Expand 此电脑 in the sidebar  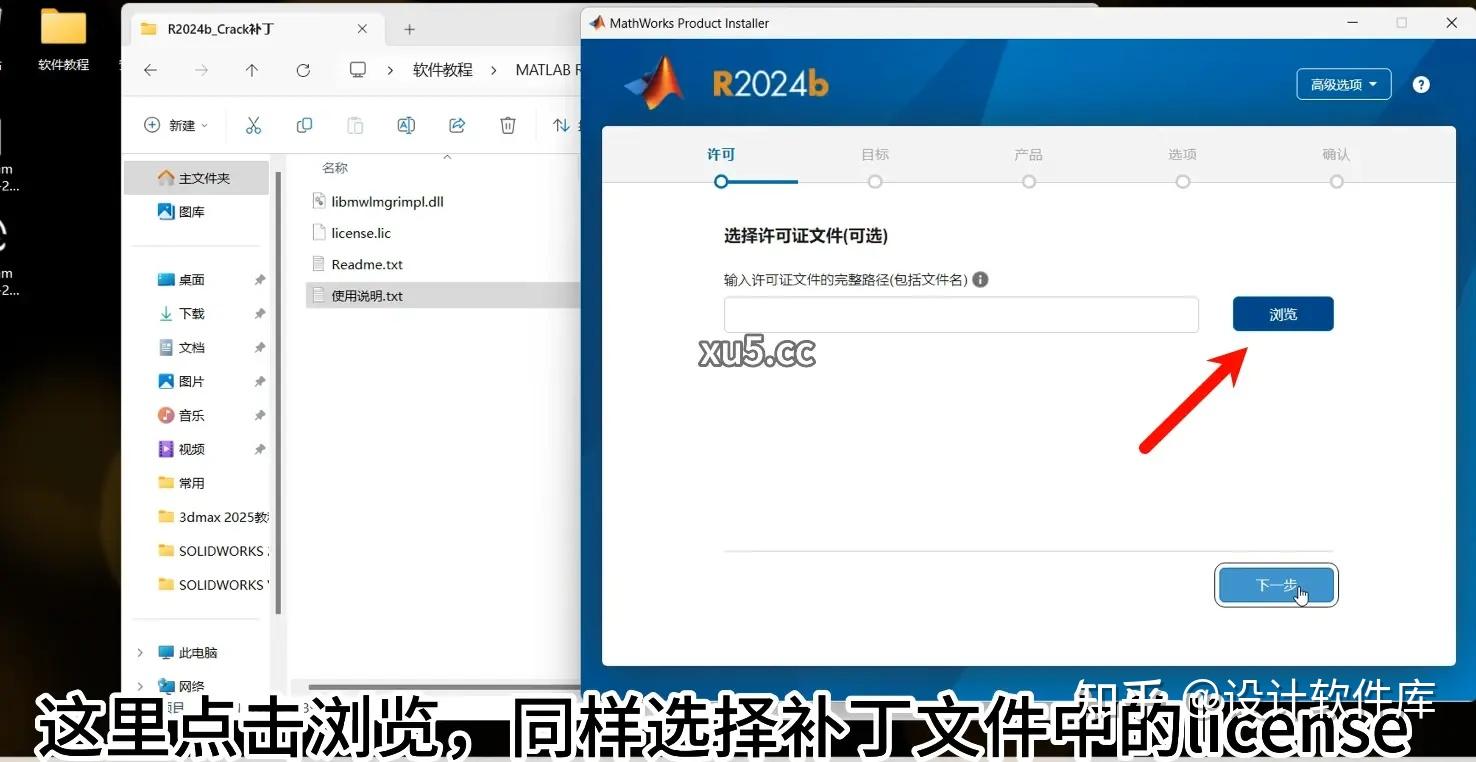140,652
